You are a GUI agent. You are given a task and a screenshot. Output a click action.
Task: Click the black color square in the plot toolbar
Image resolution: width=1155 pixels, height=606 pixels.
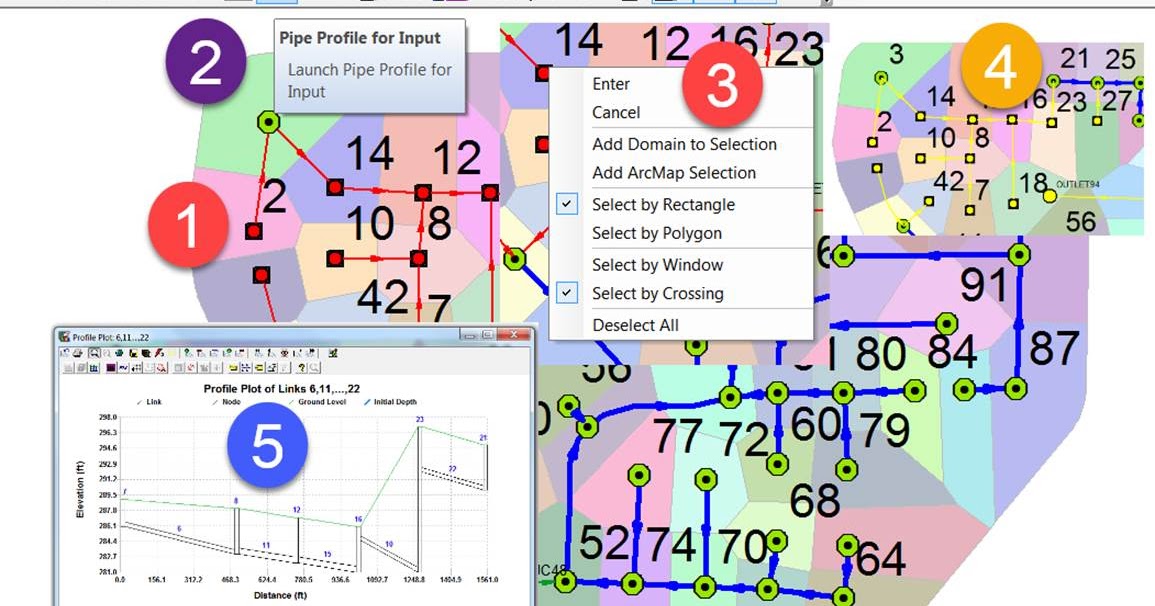(112, 368)
